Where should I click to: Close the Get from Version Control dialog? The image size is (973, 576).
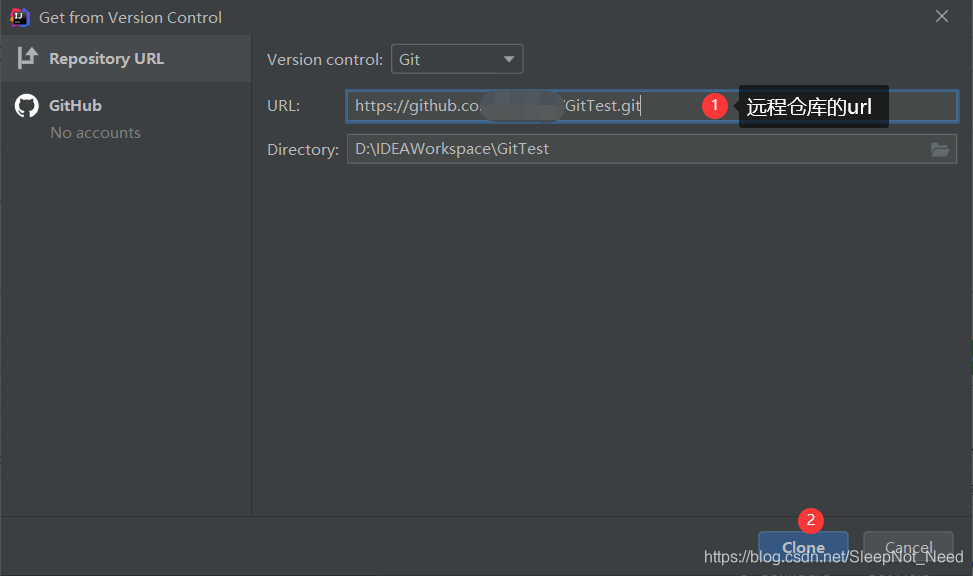coord(941,17)
